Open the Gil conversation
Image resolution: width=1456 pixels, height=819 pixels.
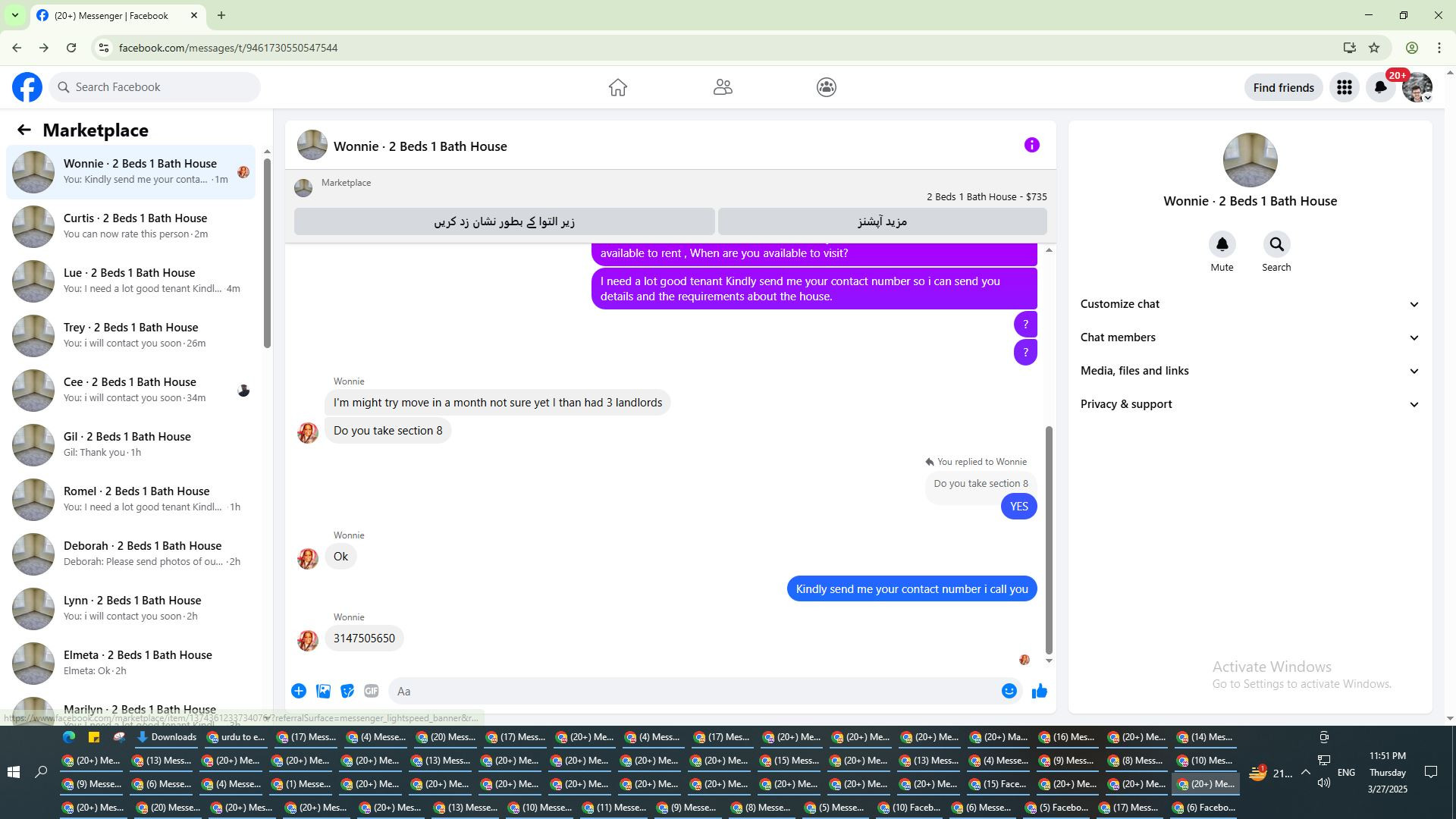(130, 444)
